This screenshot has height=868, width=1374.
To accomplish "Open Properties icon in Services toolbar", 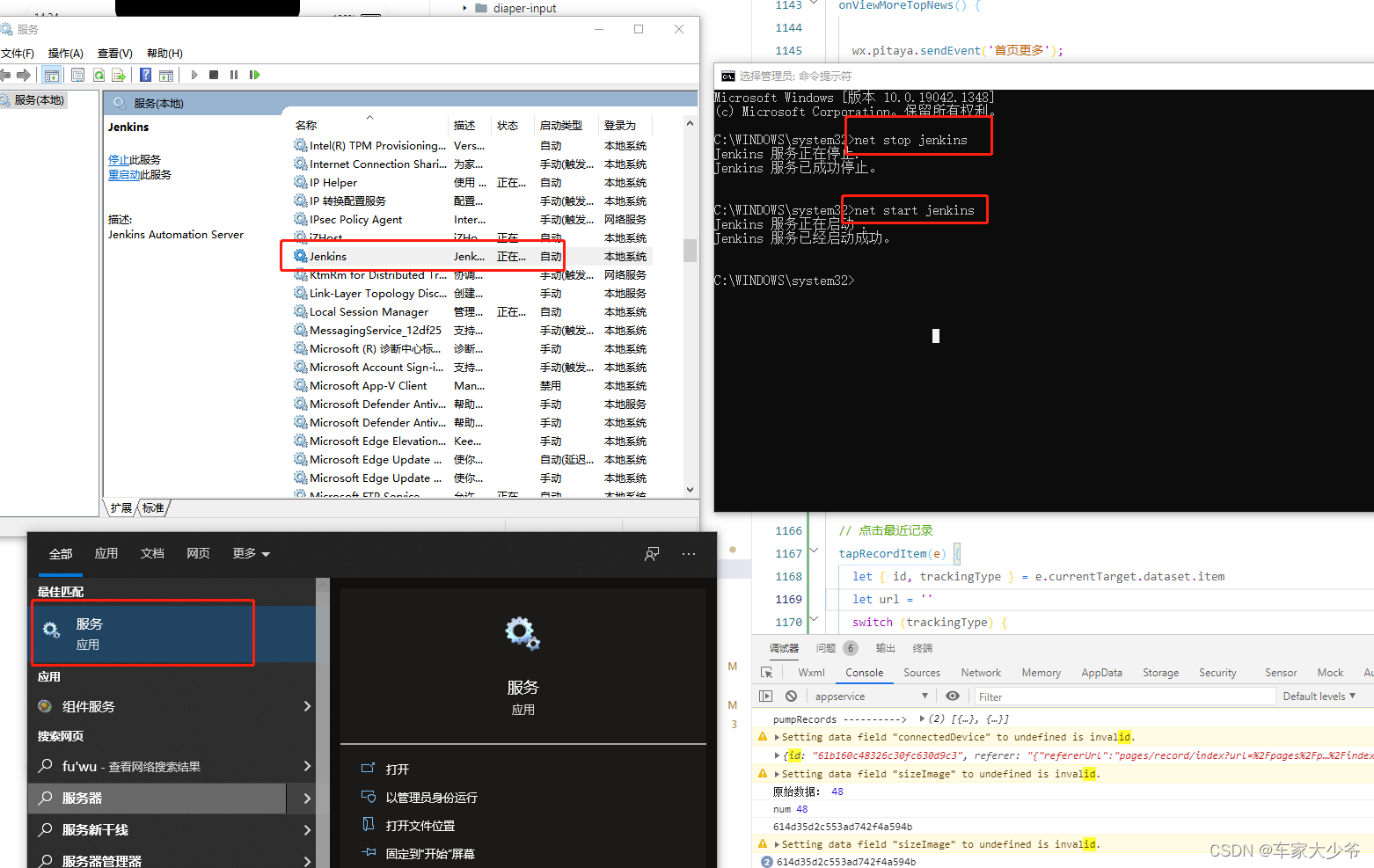I will click(78, 75).
